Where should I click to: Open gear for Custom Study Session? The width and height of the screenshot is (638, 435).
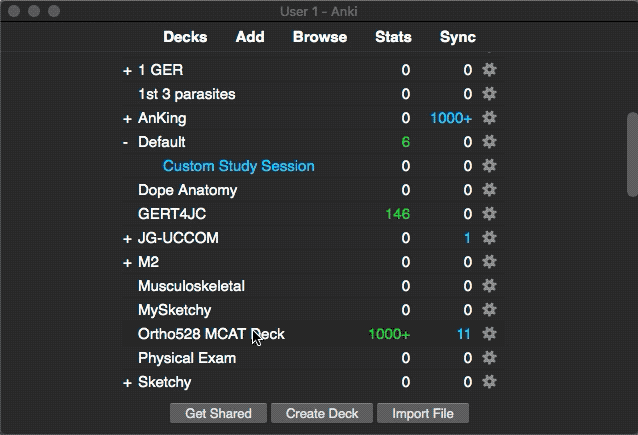489,166
